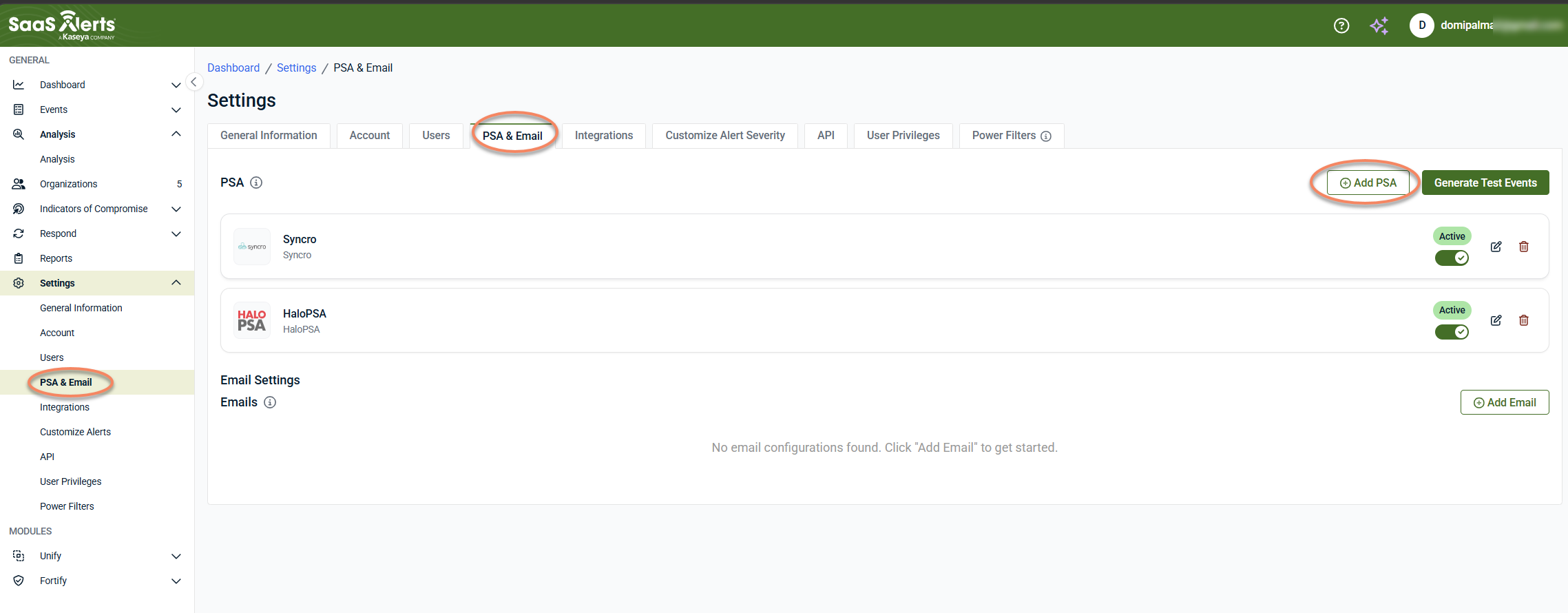This screenshot has width=1568, height=613.
Task: Disable the HaloPSA active toggle
Action: [x=1452, y=332]
